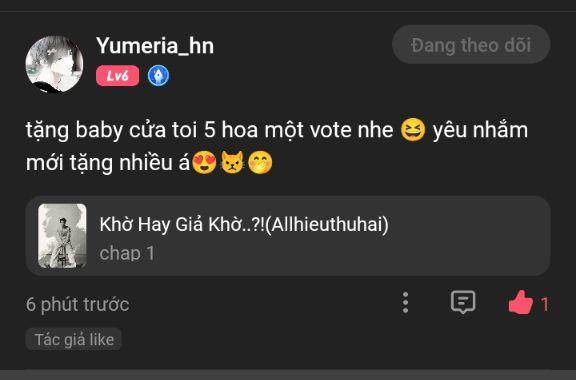Select the chap 1 chapter label
This screenshot has height=380, width=576.
point(127,253)
